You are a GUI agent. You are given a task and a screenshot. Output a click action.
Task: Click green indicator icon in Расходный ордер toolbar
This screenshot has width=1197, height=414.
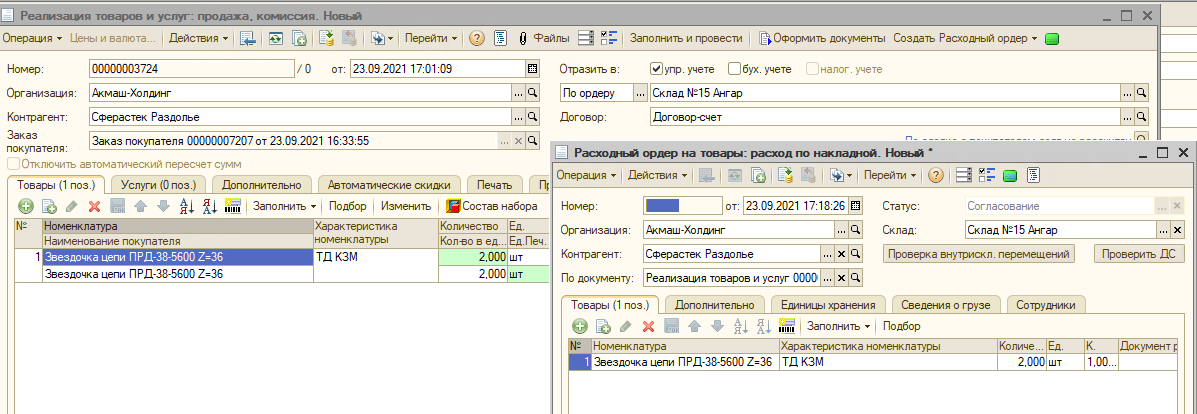click(1009, 176)
